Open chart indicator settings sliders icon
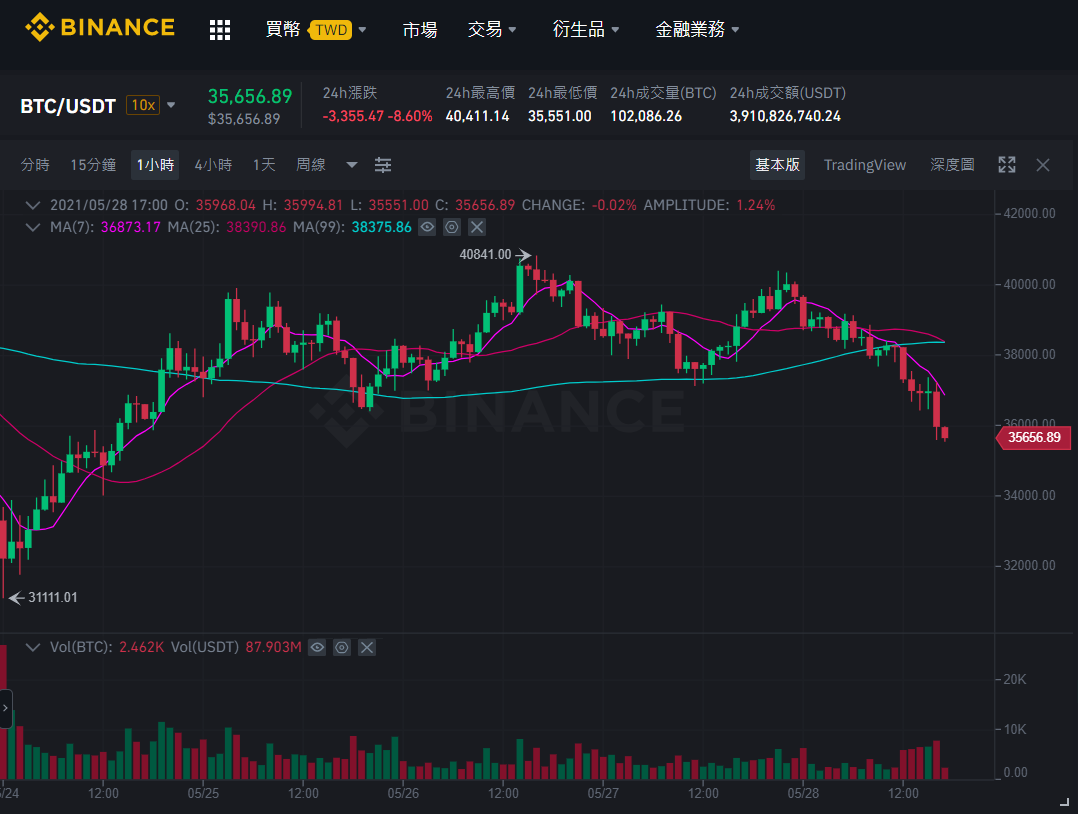 pyautogui.click(x=383, y=165)
